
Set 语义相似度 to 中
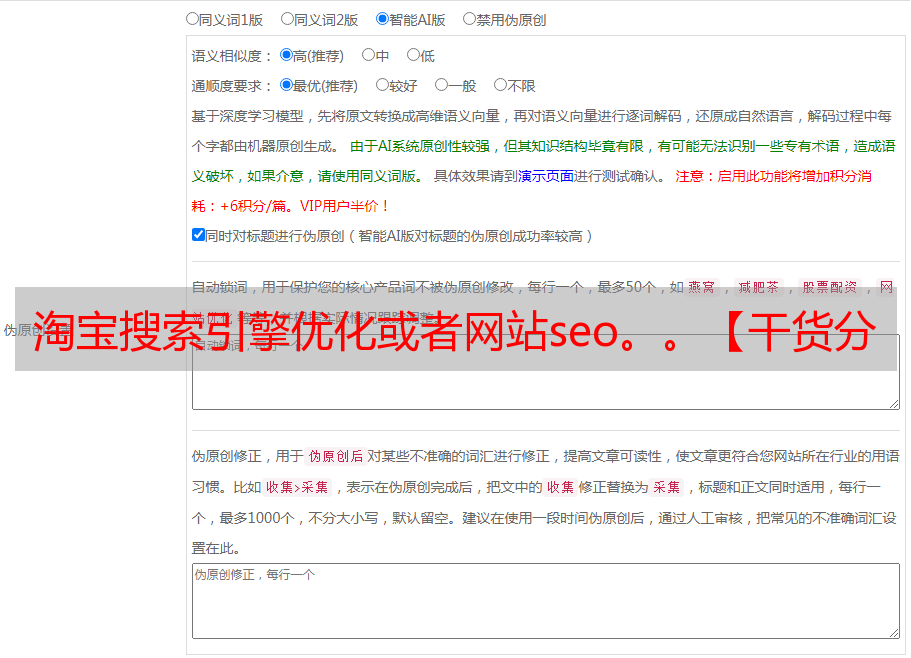(x=368, y=55)
